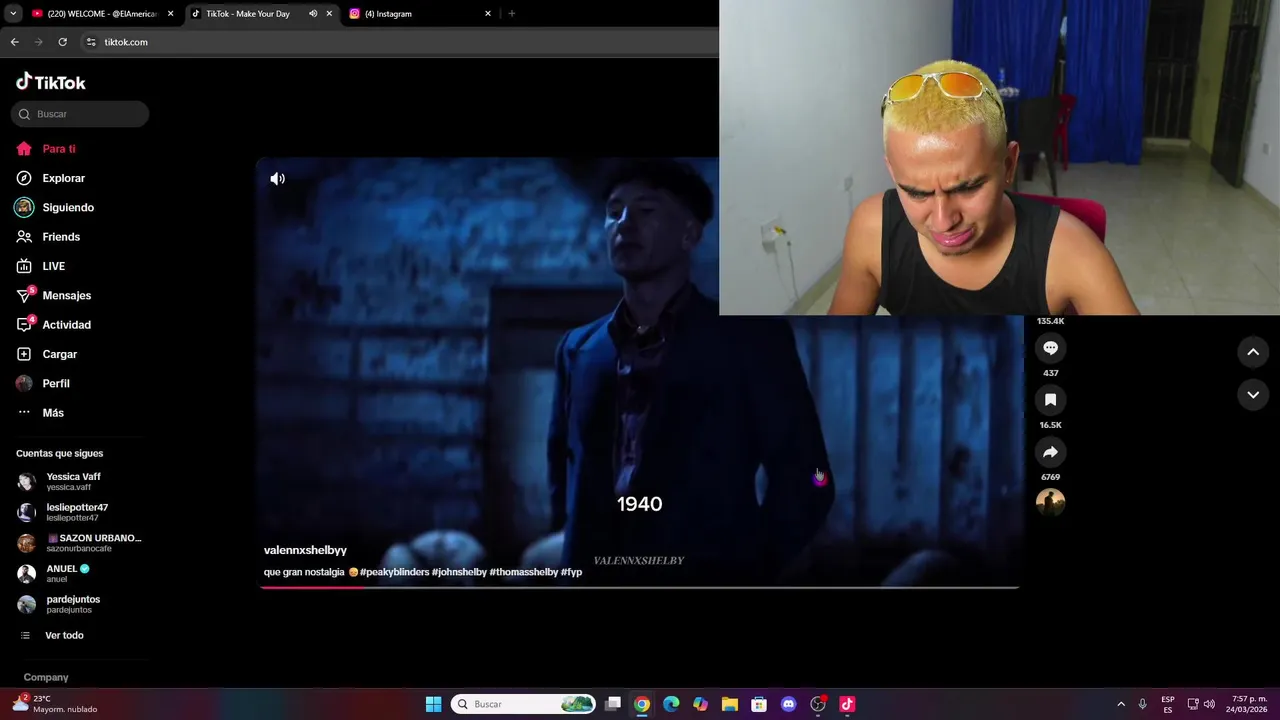The width and height of the screenshot is (1280, 720).
Task: Click the Buscar search field in TikTok
Action: click(x=80, y=114)
